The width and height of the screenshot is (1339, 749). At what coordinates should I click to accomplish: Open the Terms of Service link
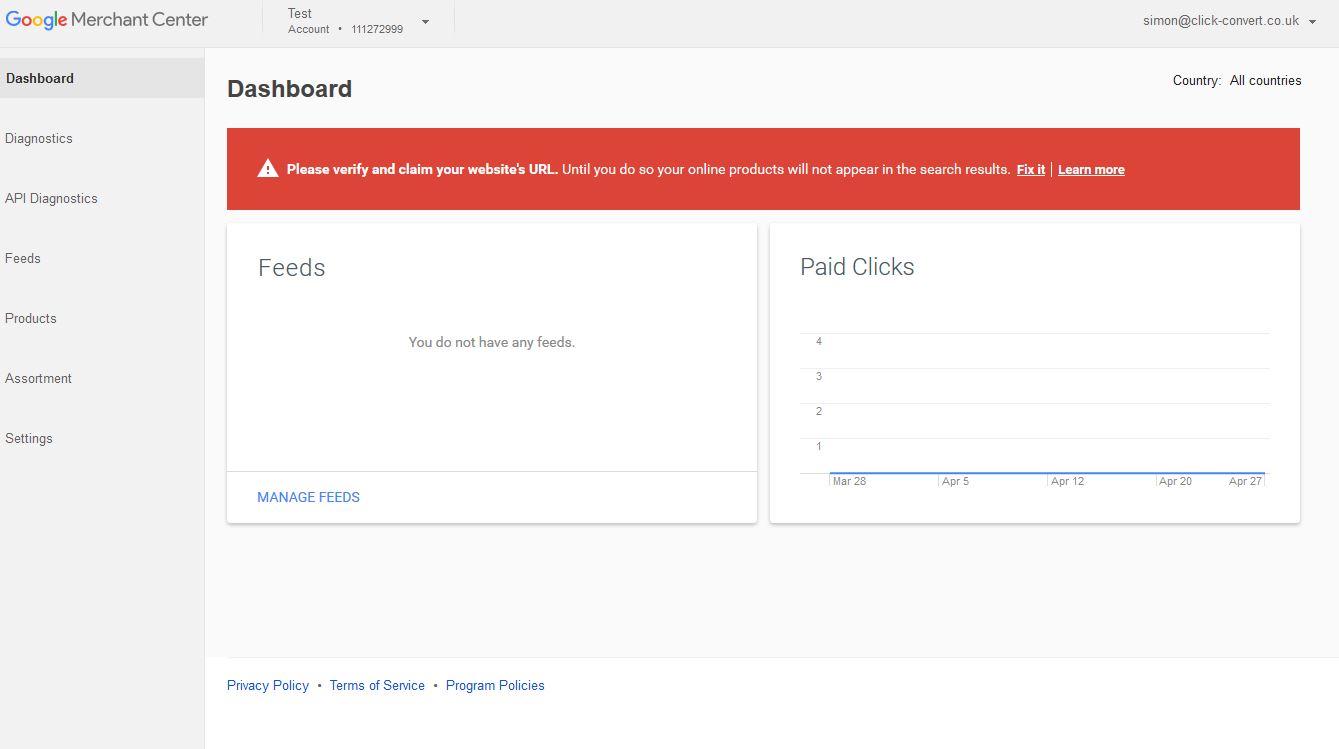point(377,686)
